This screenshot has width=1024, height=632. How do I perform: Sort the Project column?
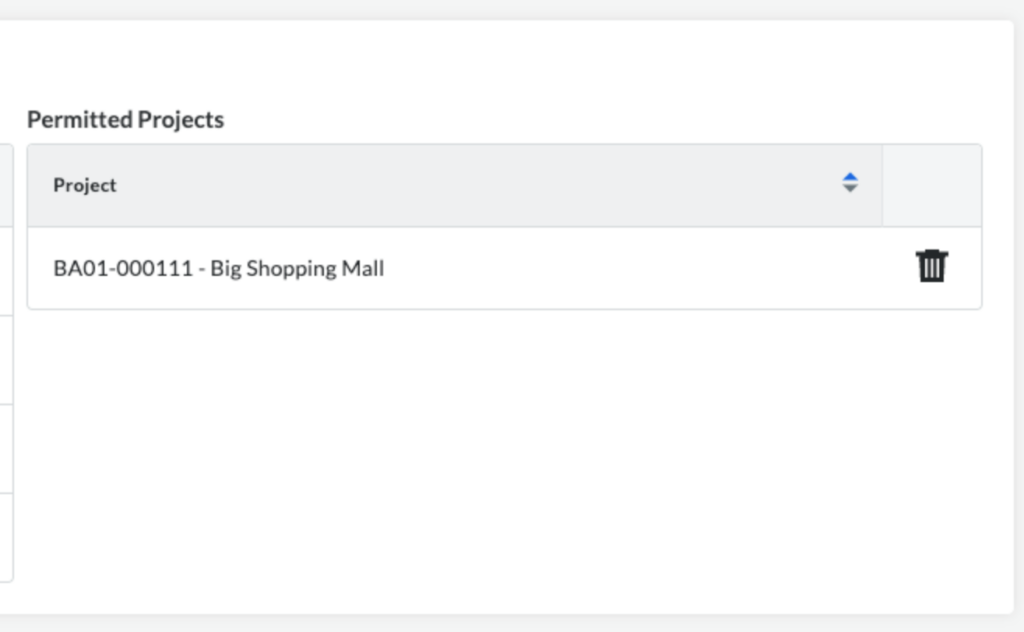tap(850, 183)
